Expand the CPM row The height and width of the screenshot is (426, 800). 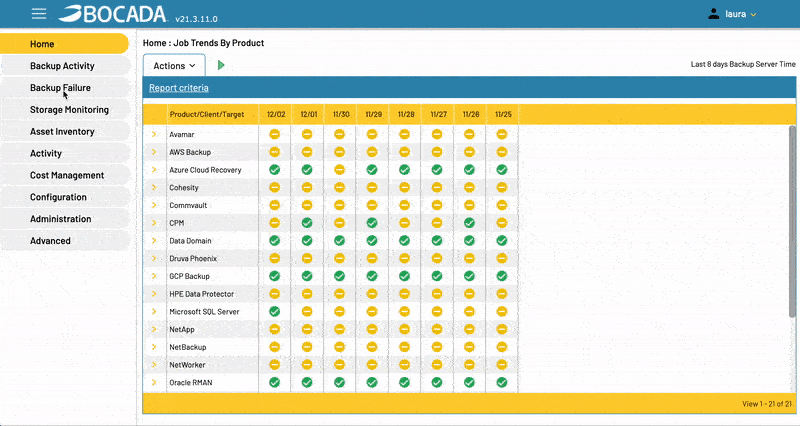coord(154,223)
